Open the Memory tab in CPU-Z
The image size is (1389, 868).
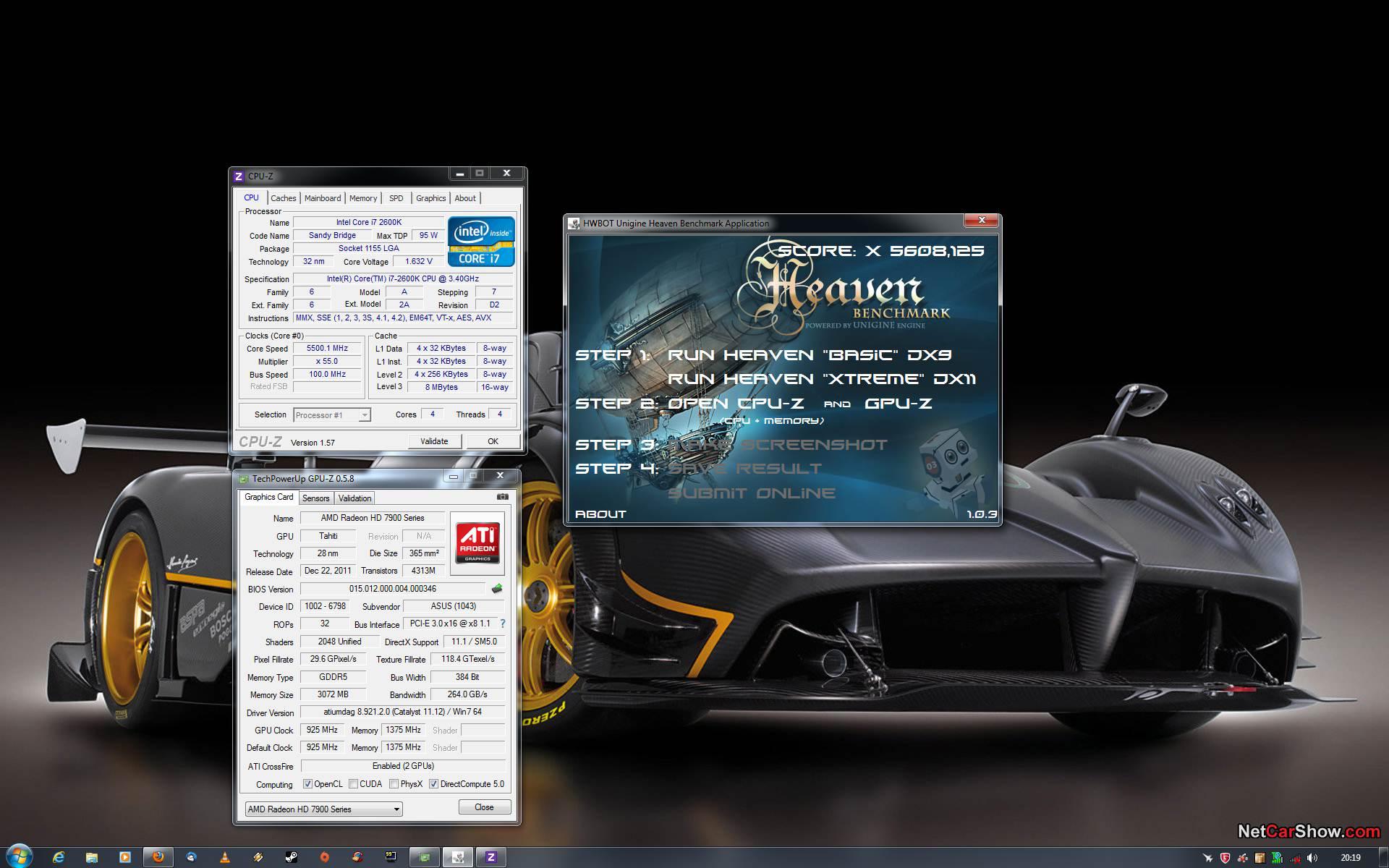pos(363,198)
